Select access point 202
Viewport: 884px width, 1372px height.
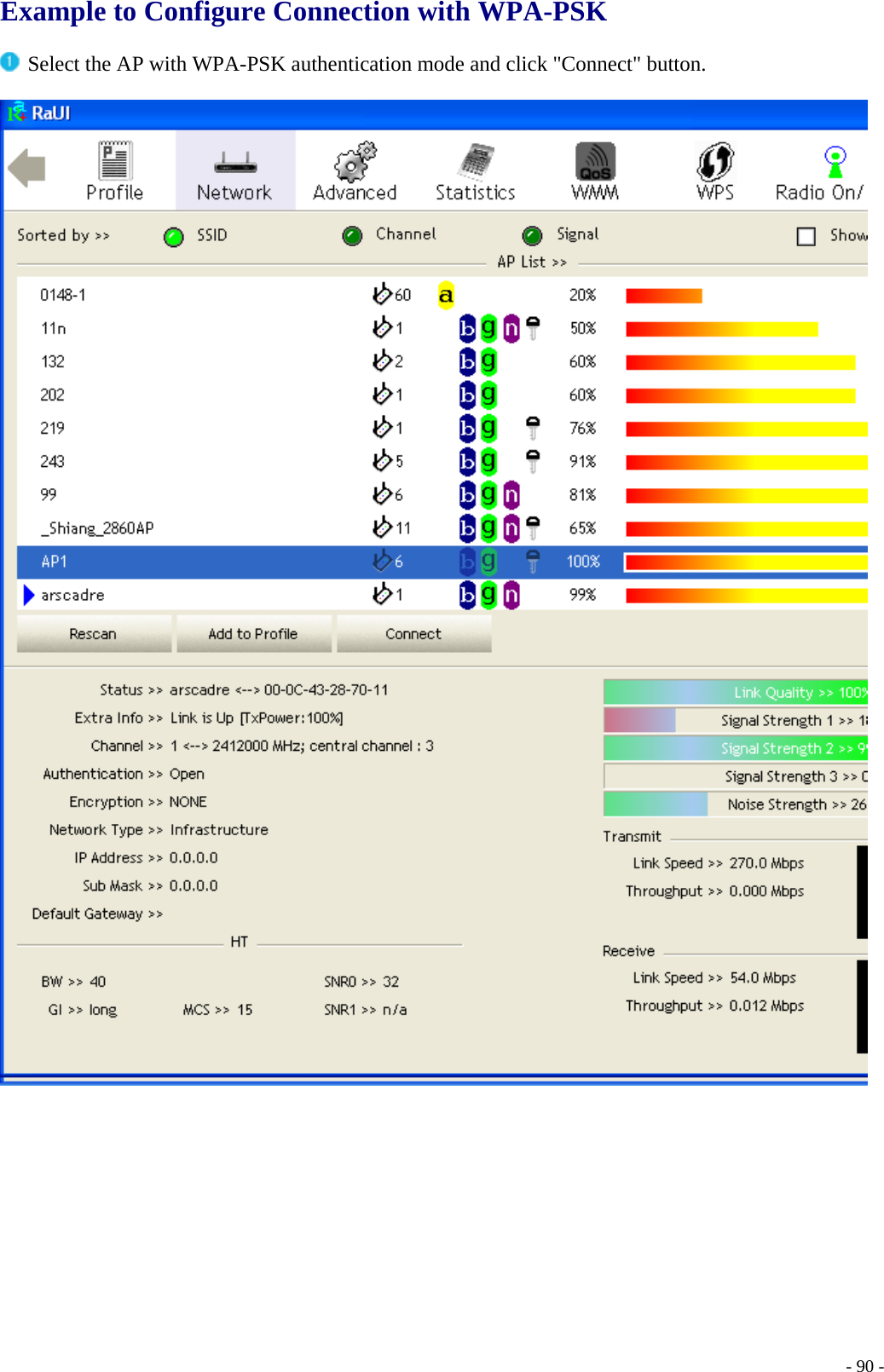[x=442, y=395]
